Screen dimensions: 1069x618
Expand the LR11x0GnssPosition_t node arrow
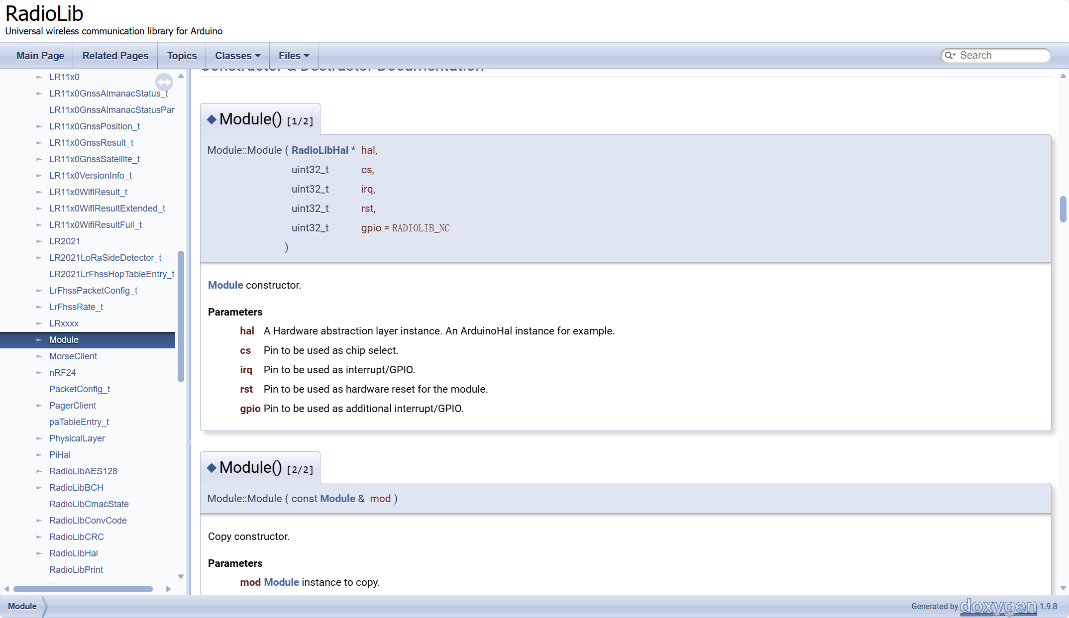coord(39,126)
